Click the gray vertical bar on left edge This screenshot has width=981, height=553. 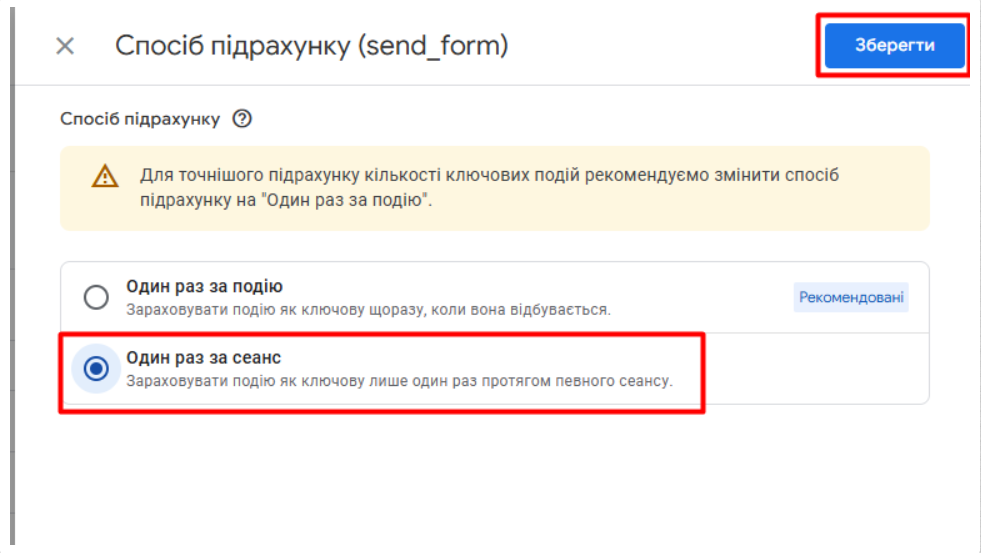tap(13, 276)
